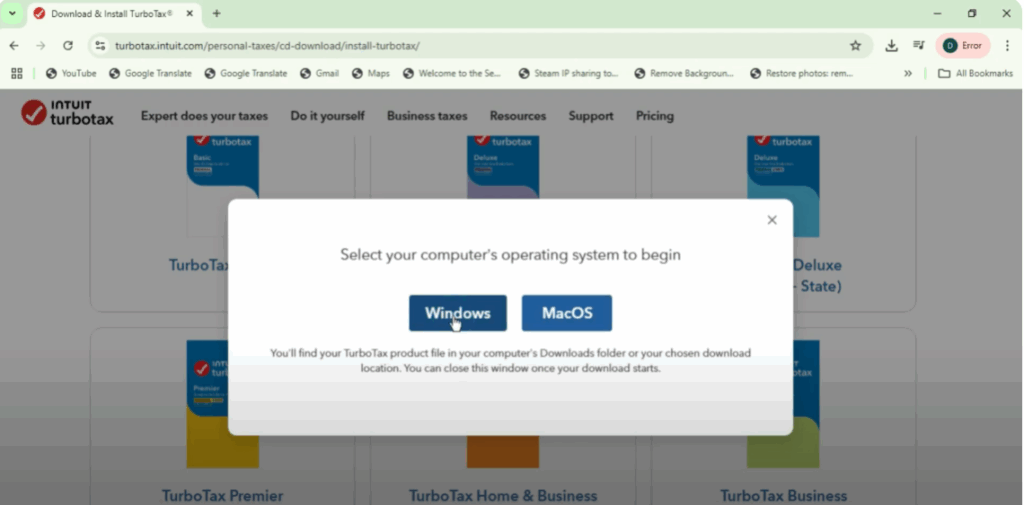Open the Restore photos bookmark
The height and width of the screenshot is (505, 1024).
(x=801, y=73)
